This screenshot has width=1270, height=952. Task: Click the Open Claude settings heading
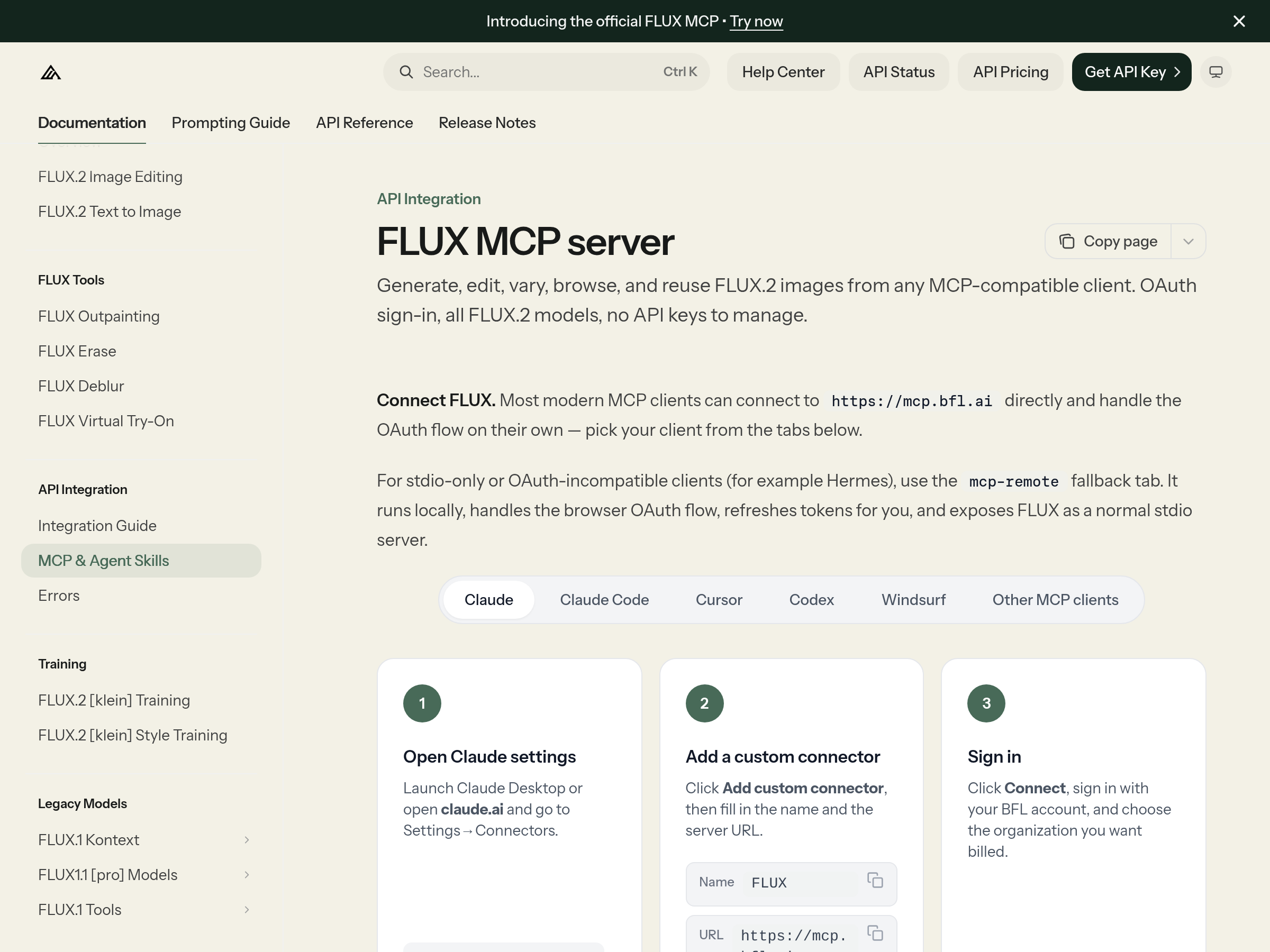pos(489,757)
